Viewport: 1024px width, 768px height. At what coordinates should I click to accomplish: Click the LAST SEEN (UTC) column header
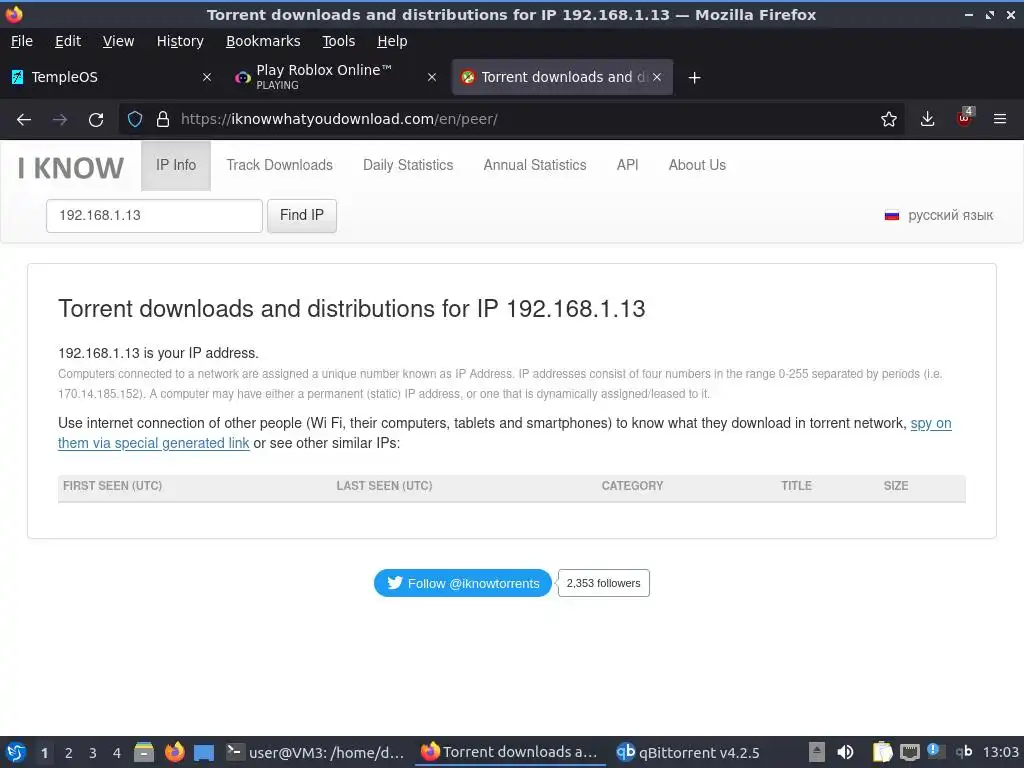(x=384, y=486)
